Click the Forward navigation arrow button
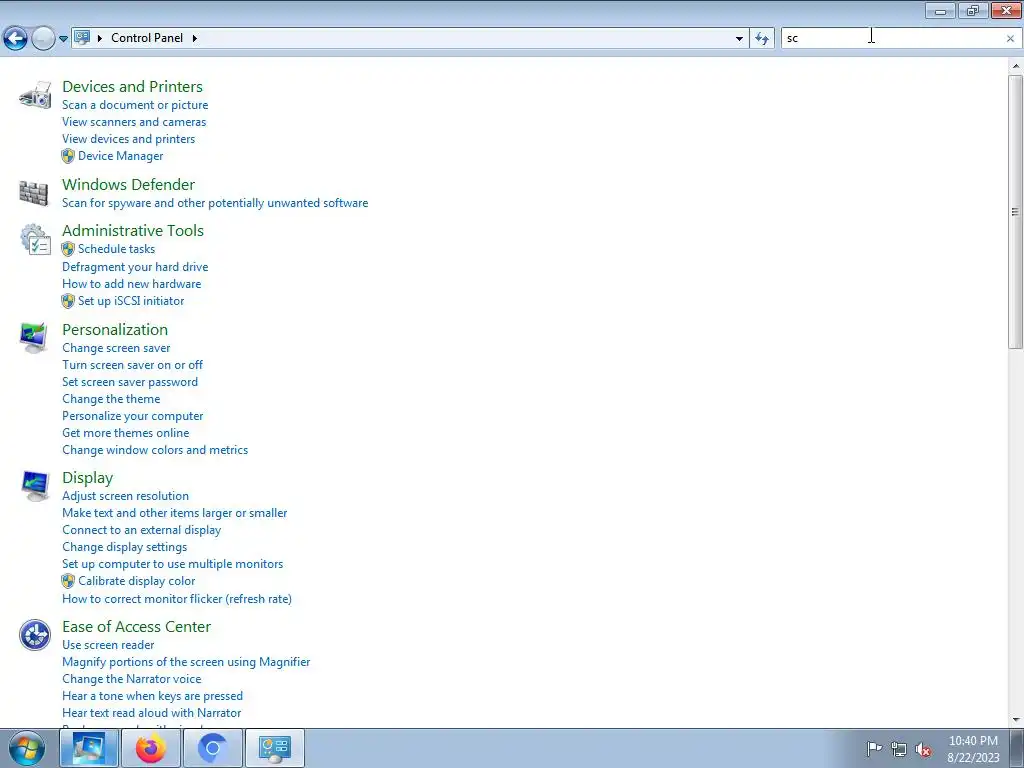The height and width of the screenshot is (768, 1024). pos(43,39)
